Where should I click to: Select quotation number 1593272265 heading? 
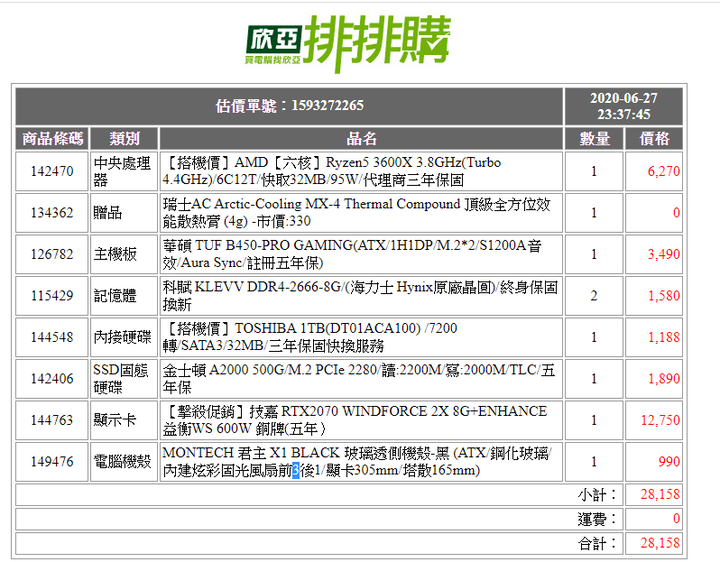pyautogui.click(x=289, y=106)
